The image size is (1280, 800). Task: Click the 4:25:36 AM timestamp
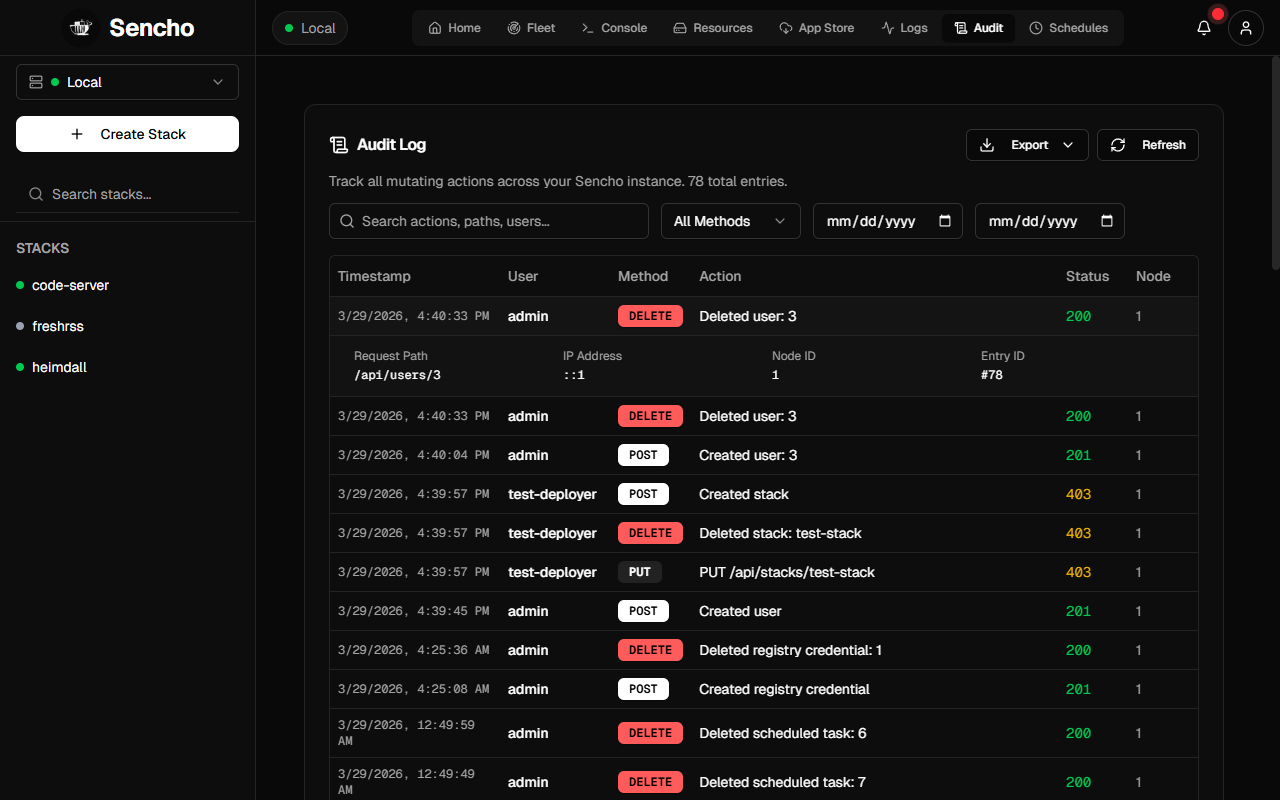(x=414, y=650)
